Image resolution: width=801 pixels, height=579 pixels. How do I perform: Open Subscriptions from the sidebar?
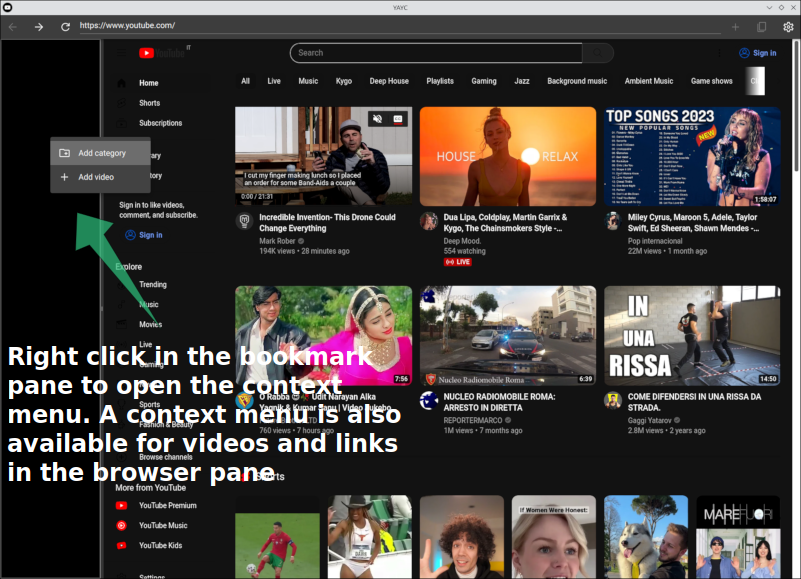pyautogui.click(x=163, y=123)
